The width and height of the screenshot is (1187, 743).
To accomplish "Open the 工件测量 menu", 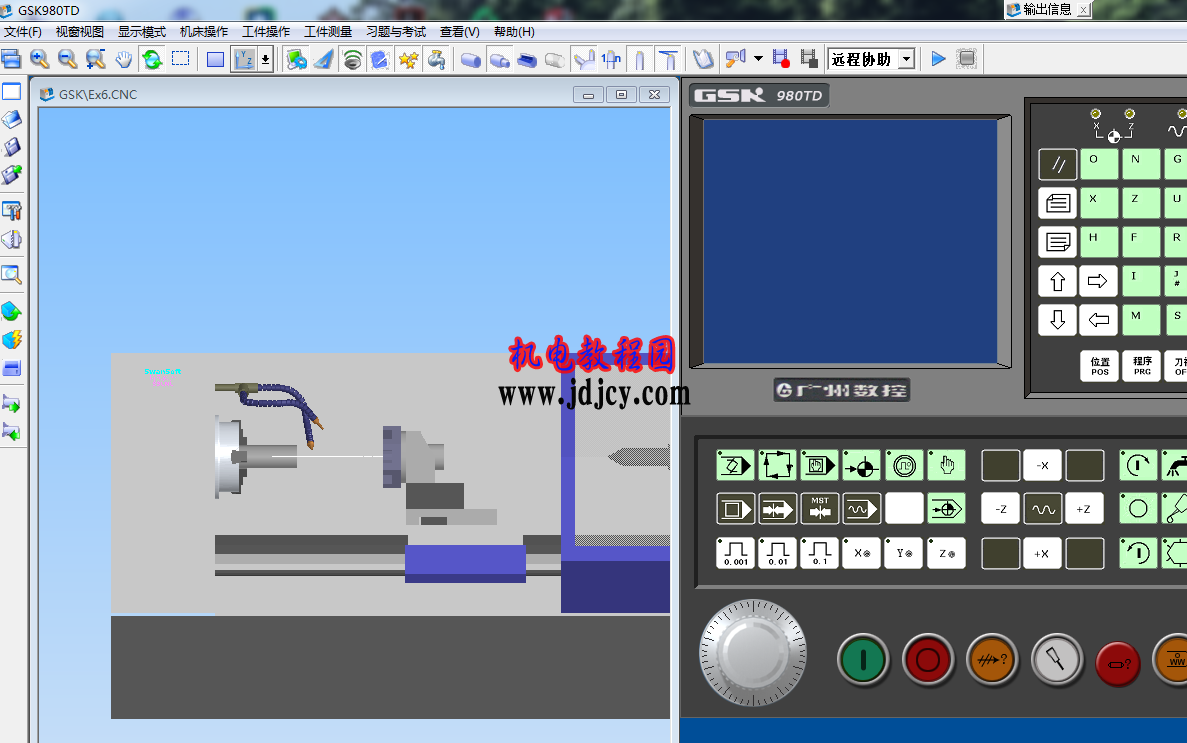I will pyautogui.click(x=328, y=32).
